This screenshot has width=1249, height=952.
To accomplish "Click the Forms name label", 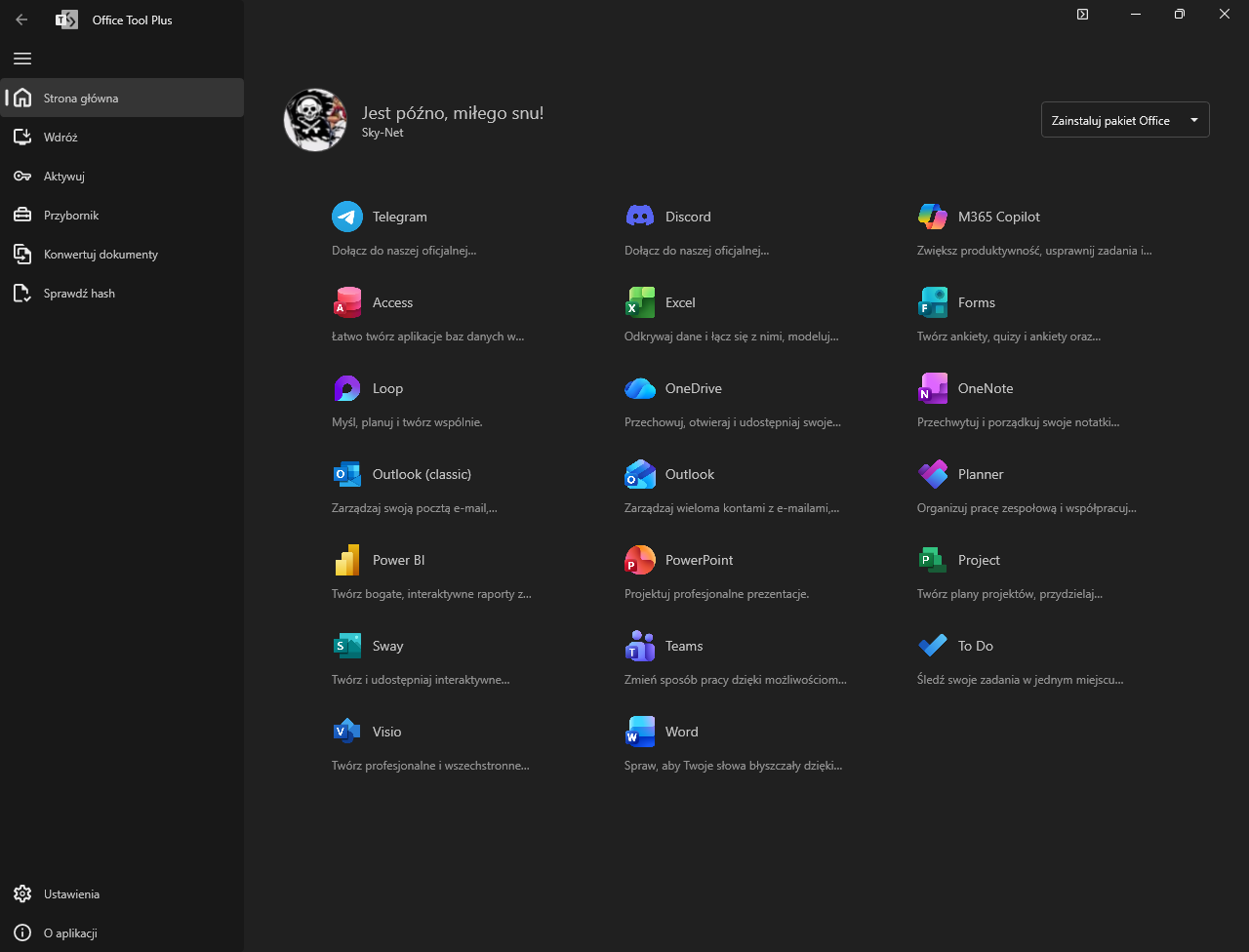I will pyautogui.click(x=977, y=302).
